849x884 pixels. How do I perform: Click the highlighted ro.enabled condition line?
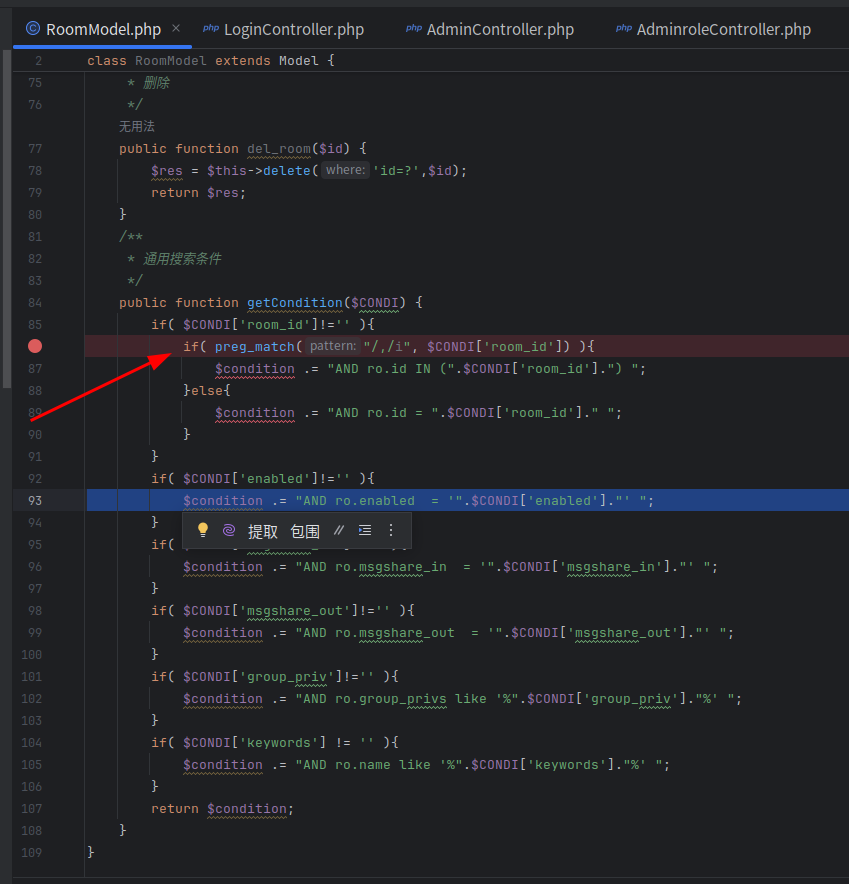click(x=418, y=501)
